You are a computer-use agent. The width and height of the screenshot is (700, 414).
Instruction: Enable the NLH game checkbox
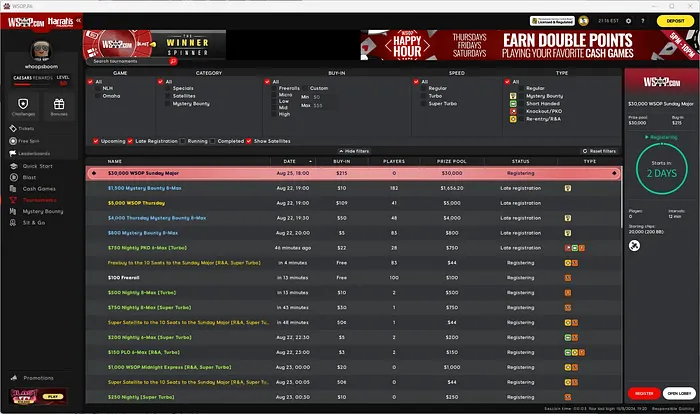click(x=98, y=88)
